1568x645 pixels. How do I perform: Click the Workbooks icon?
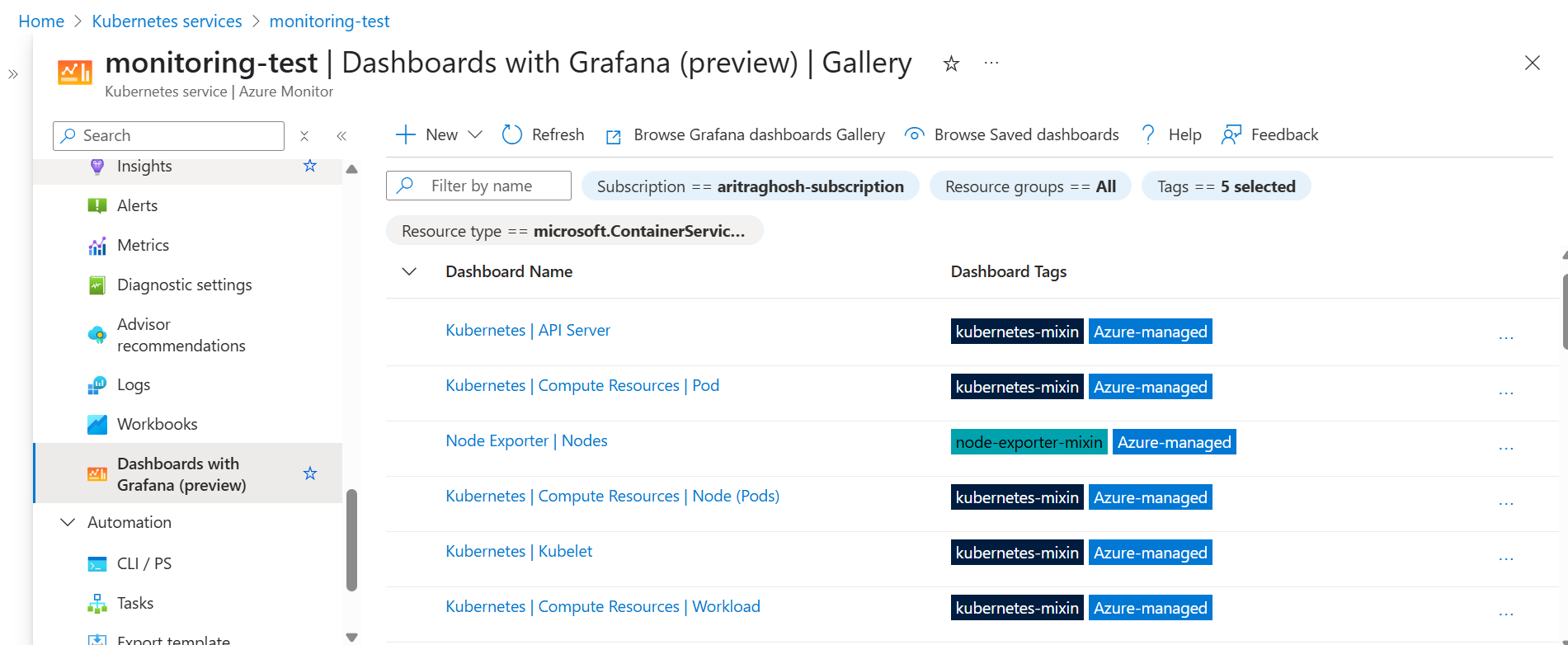97,425
